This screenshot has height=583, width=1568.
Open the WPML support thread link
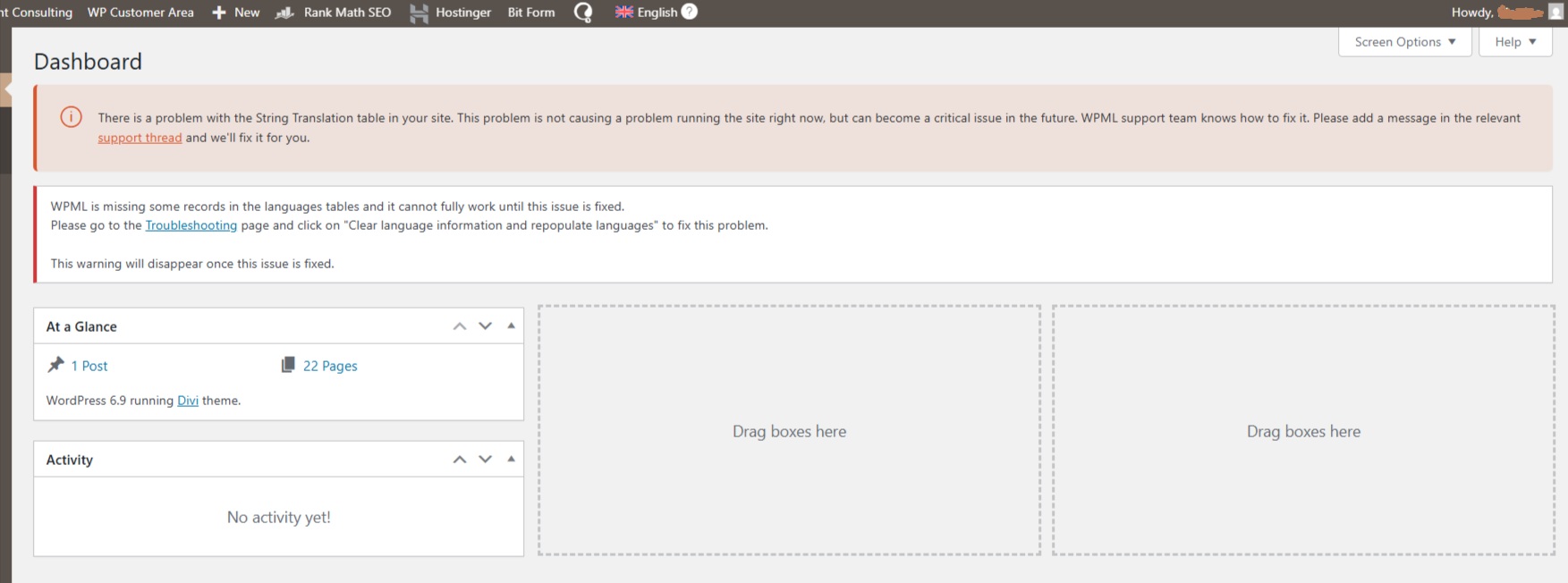click(140, 138)
